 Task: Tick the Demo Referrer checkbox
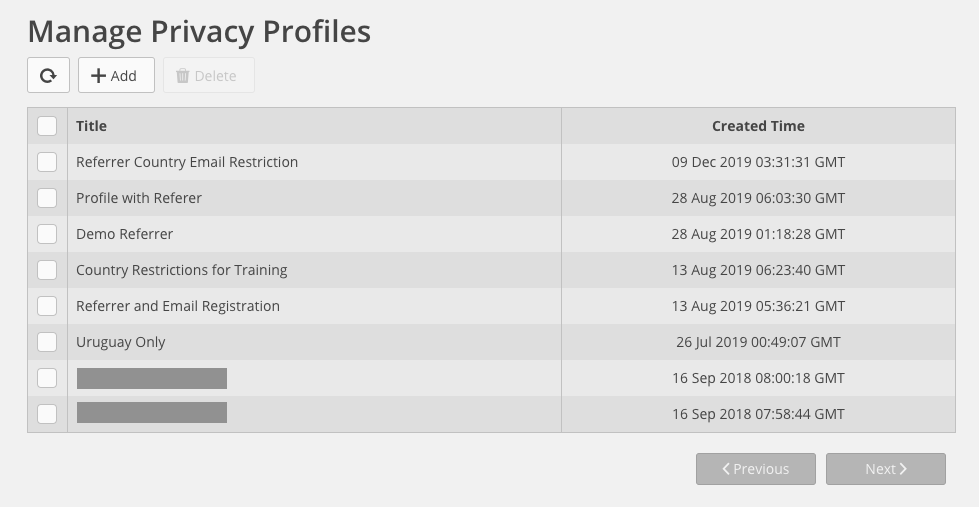[47, 234]
